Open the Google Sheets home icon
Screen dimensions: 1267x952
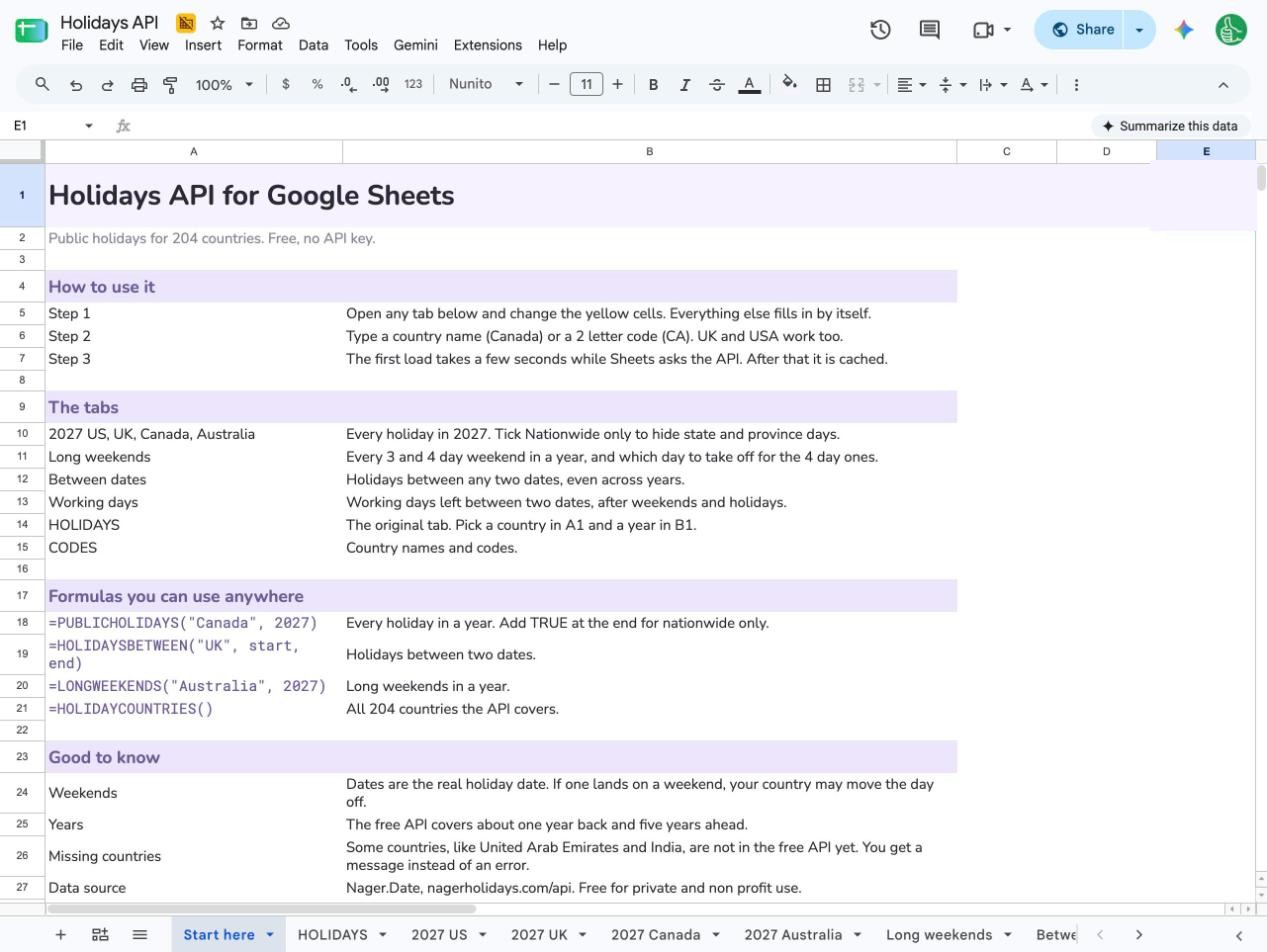pyautogui.click(x=31, y=30)
